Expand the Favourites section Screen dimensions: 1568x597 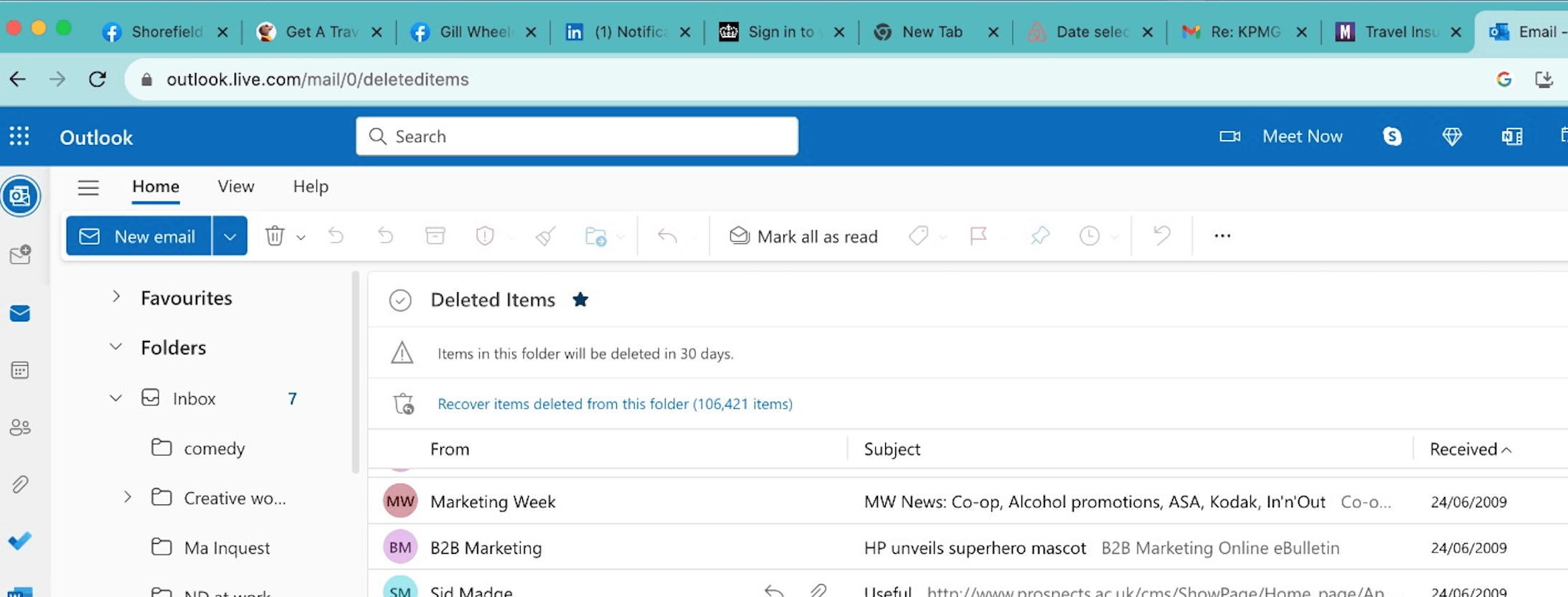pyautogui.click(x=116, y=297)
